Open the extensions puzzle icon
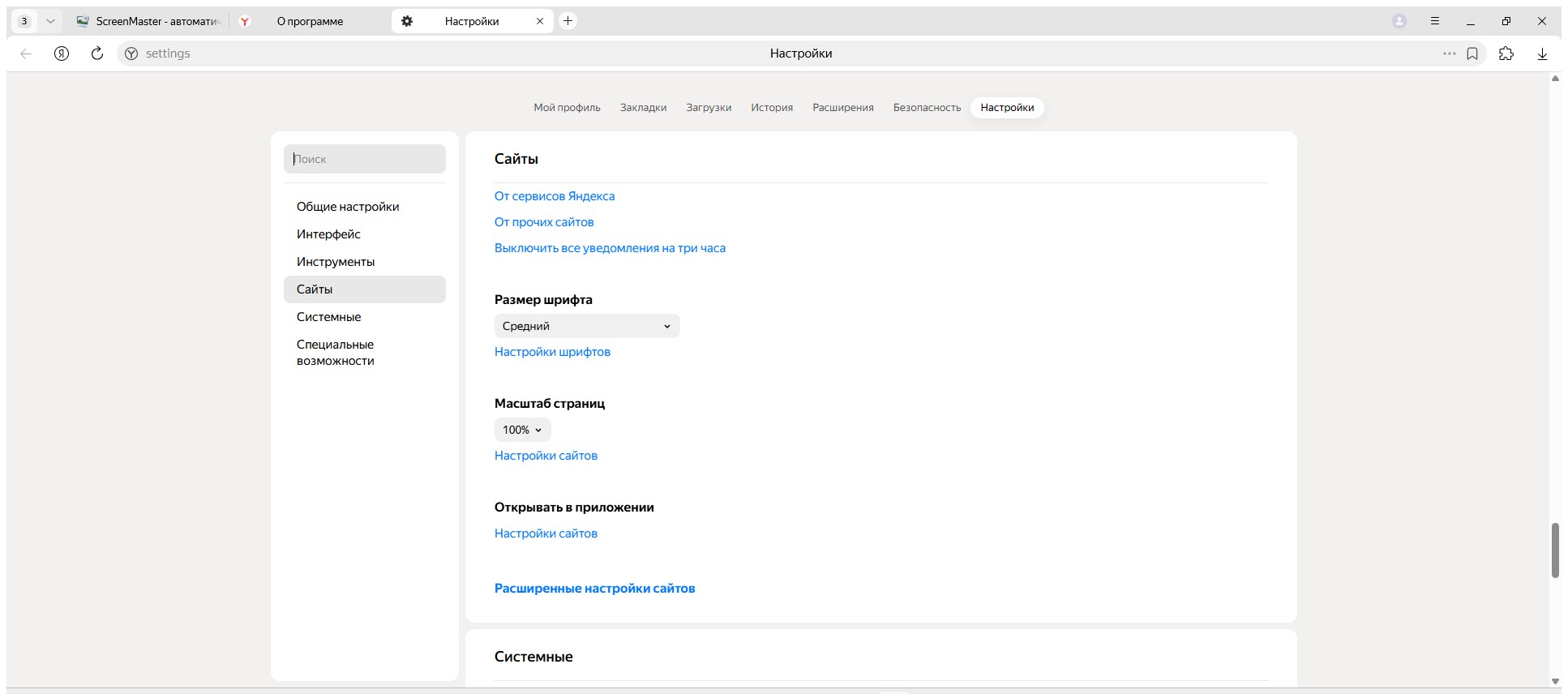The width and height of the screenshot is (1568, 694). [1506, 54]
